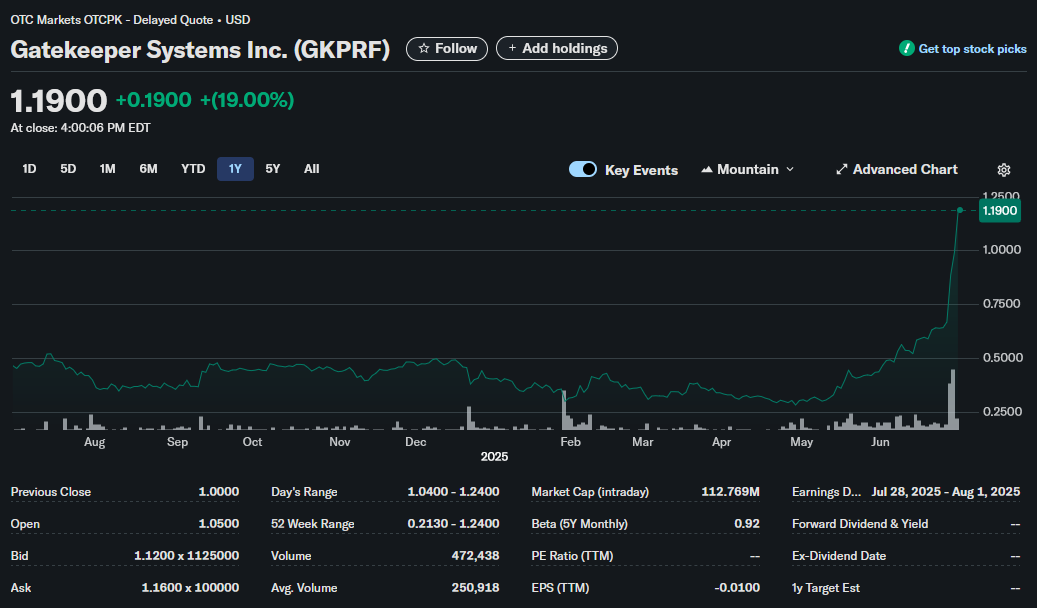Viewport: 1037px width, 608px height.
Task: Click the mountain chart type icon
Action: pos(707,170)
